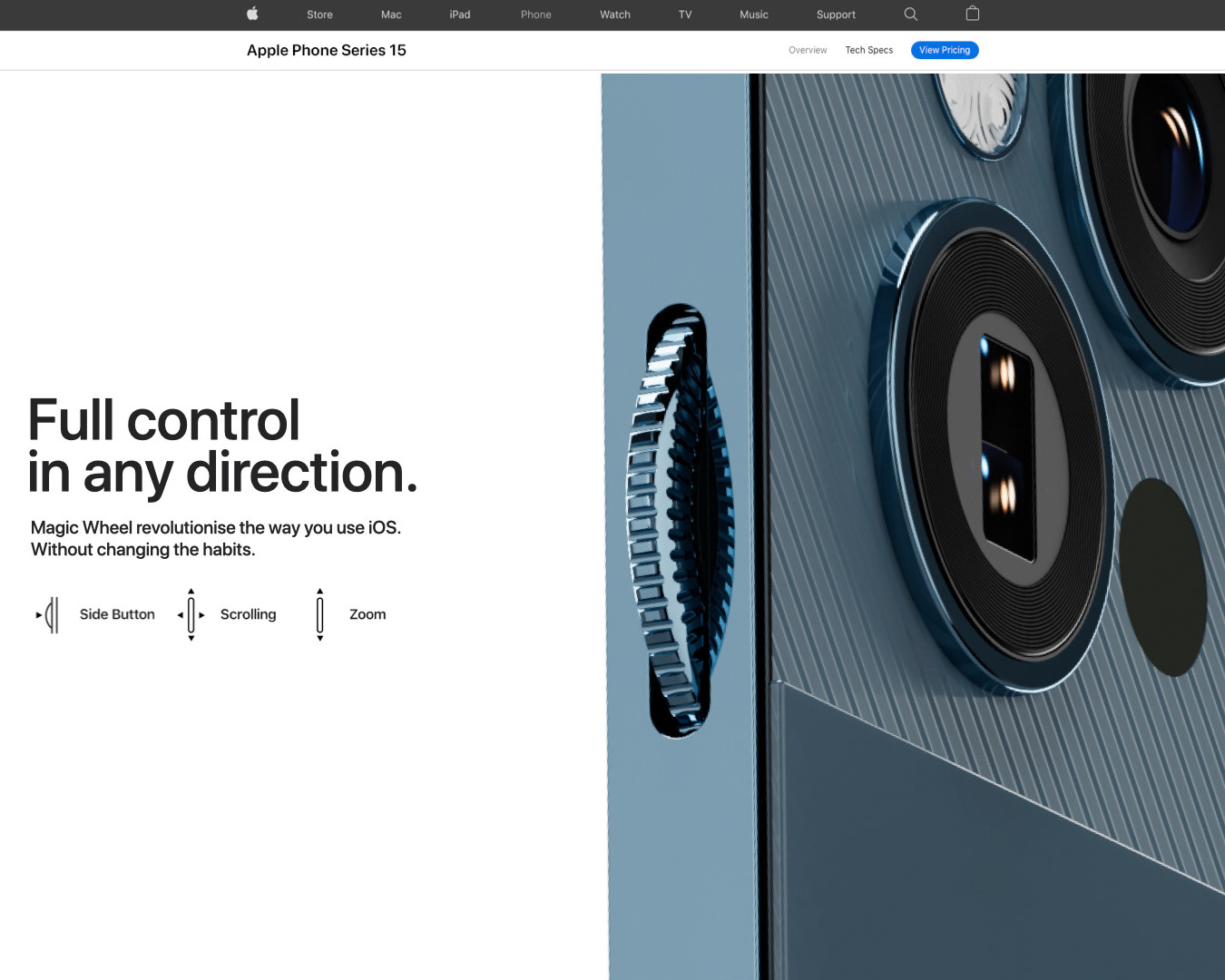Viewport: 1225px width, 980px height.
Task: Open the TV menu item
Action: (685, 15)
